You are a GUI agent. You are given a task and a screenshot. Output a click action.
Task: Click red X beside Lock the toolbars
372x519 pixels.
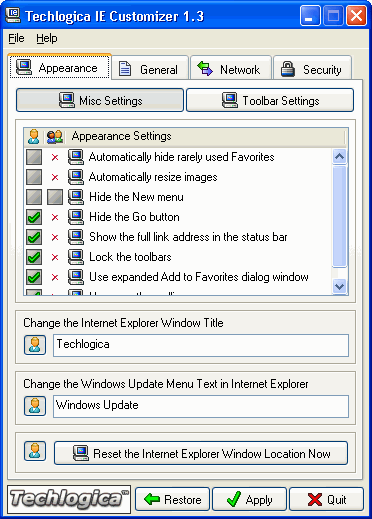(x=55, y=257)
